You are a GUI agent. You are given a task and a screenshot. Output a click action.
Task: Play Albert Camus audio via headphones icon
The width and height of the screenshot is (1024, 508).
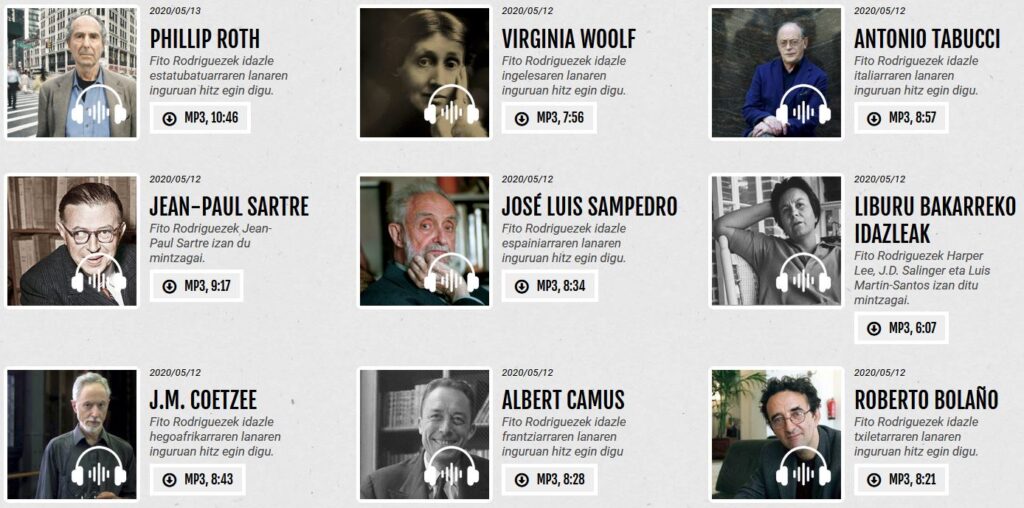(451, 467)
